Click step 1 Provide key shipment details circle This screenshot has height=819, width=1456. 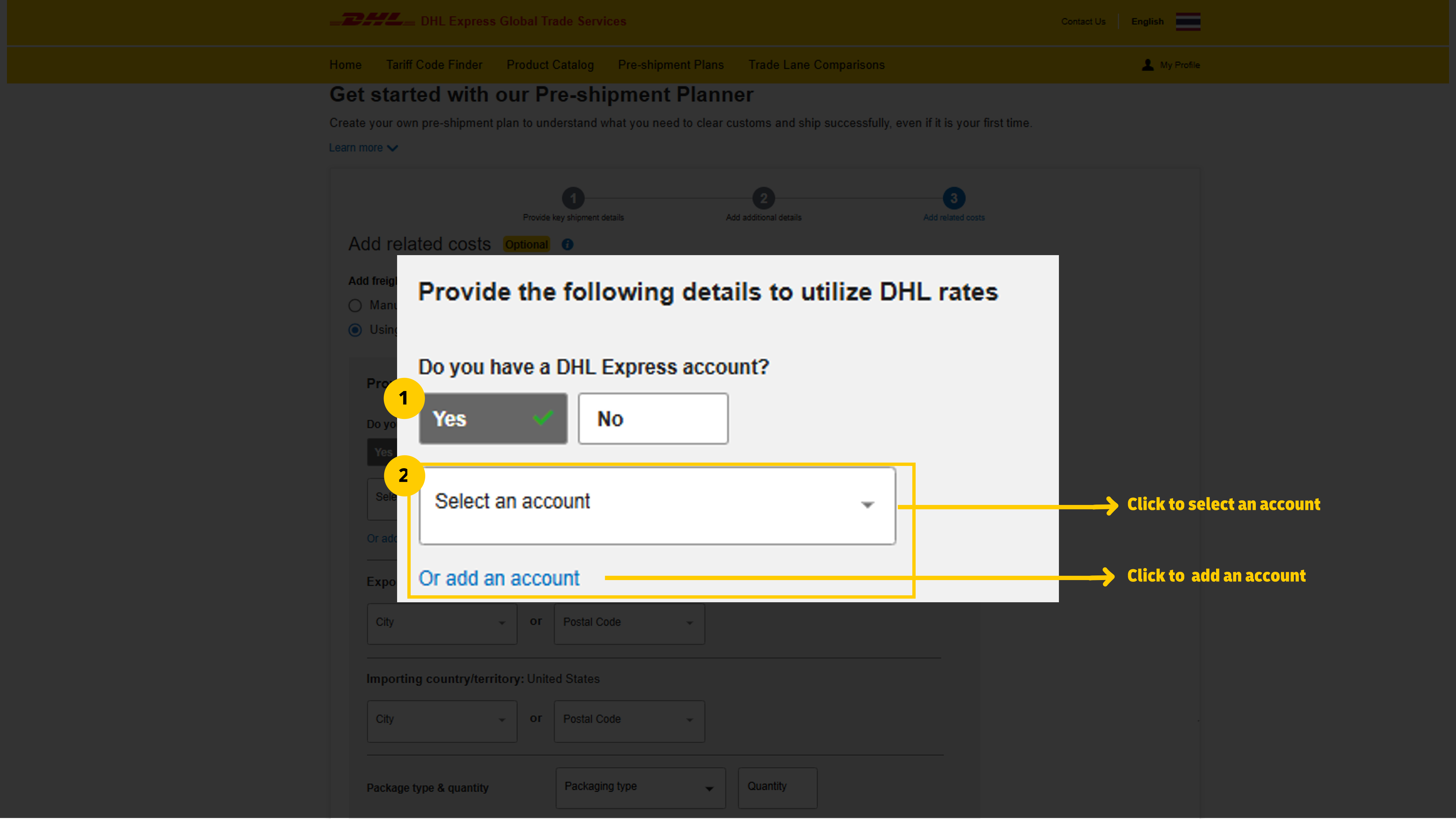[573, 199]
